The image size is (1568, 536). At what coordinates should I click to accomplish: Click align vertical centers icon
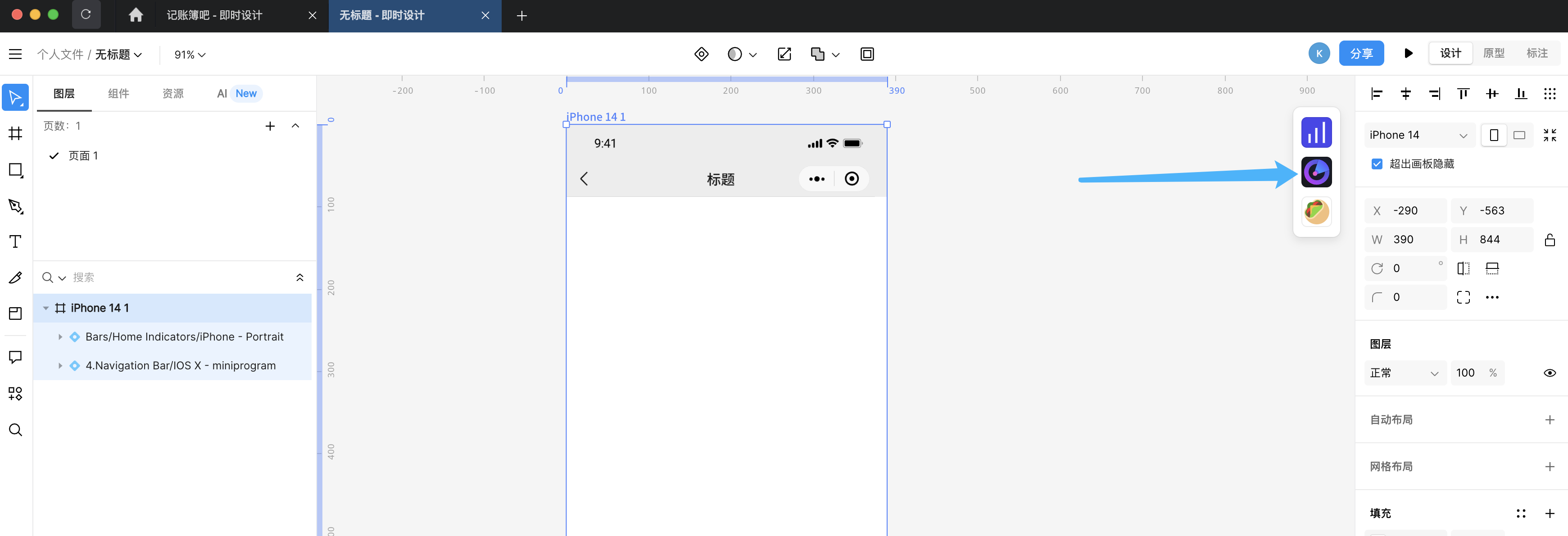click(x=1492, y=93)
